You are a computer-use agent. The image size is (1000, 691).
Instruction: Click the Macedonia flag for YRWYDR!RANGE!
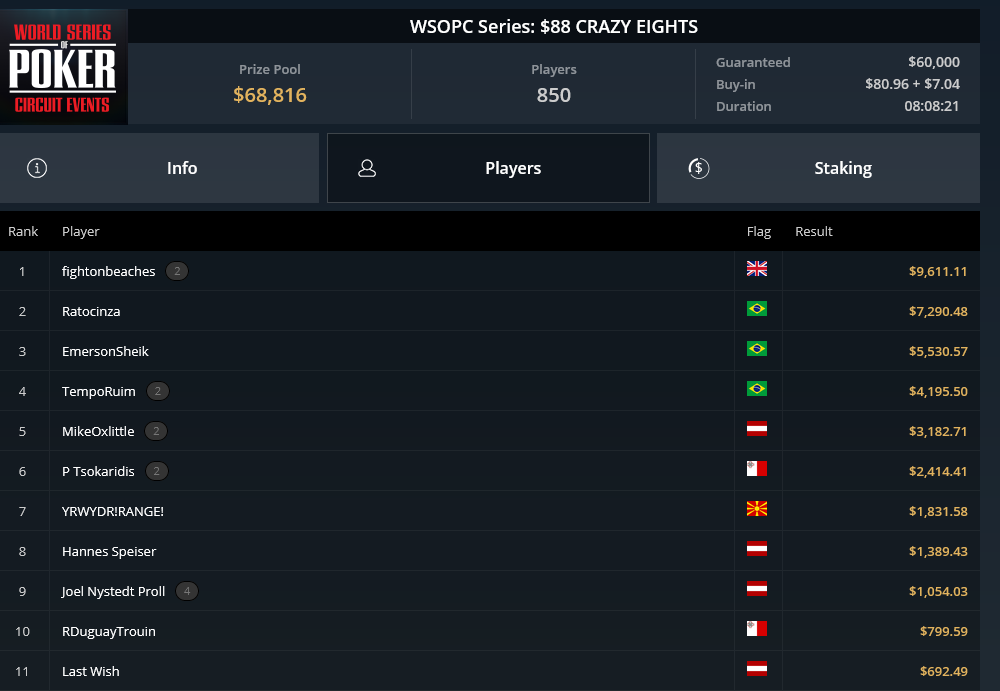click(756, 509)
